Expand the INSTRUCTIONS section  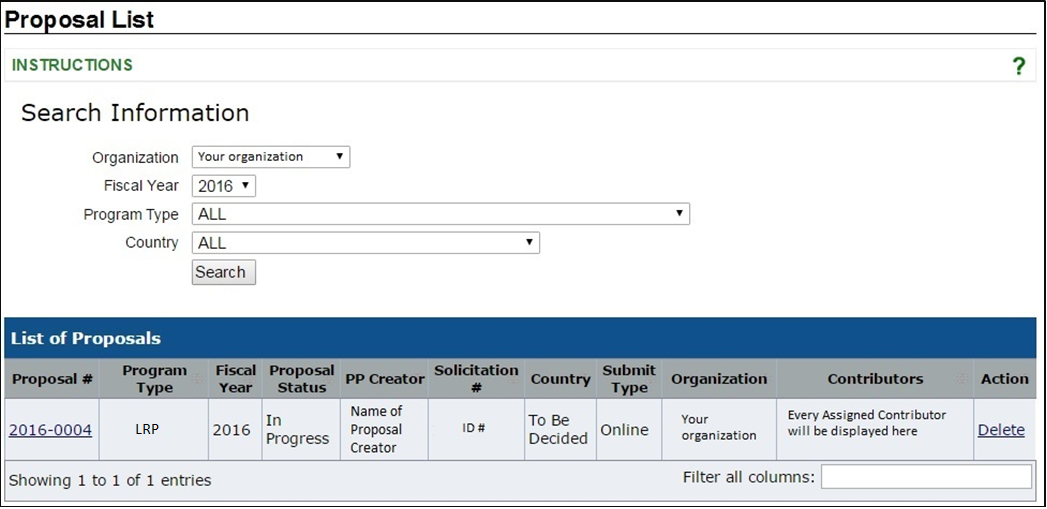72,65
